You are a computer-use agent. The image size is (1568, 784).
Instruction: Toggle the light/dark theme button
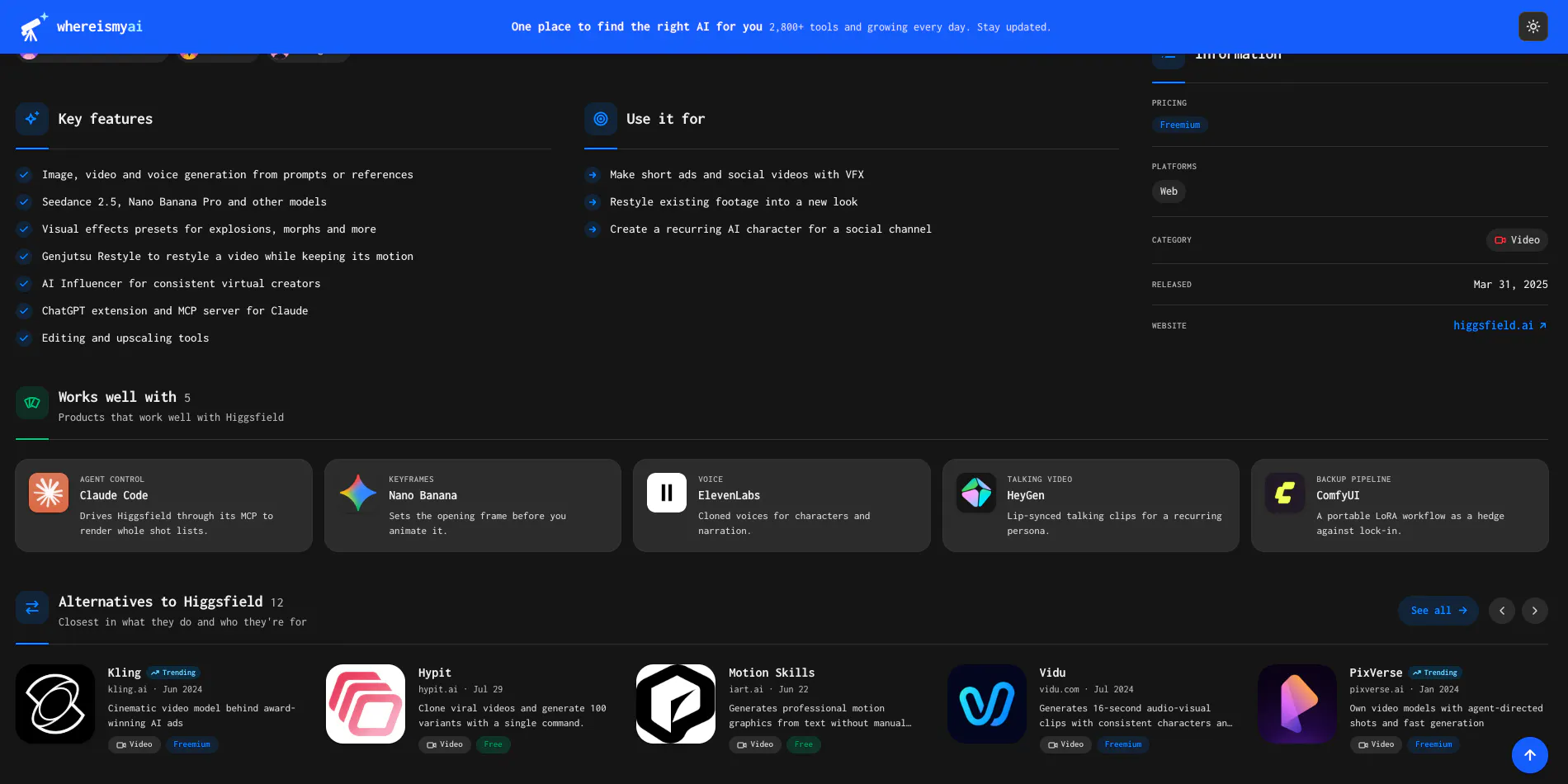coord(1533,26)
